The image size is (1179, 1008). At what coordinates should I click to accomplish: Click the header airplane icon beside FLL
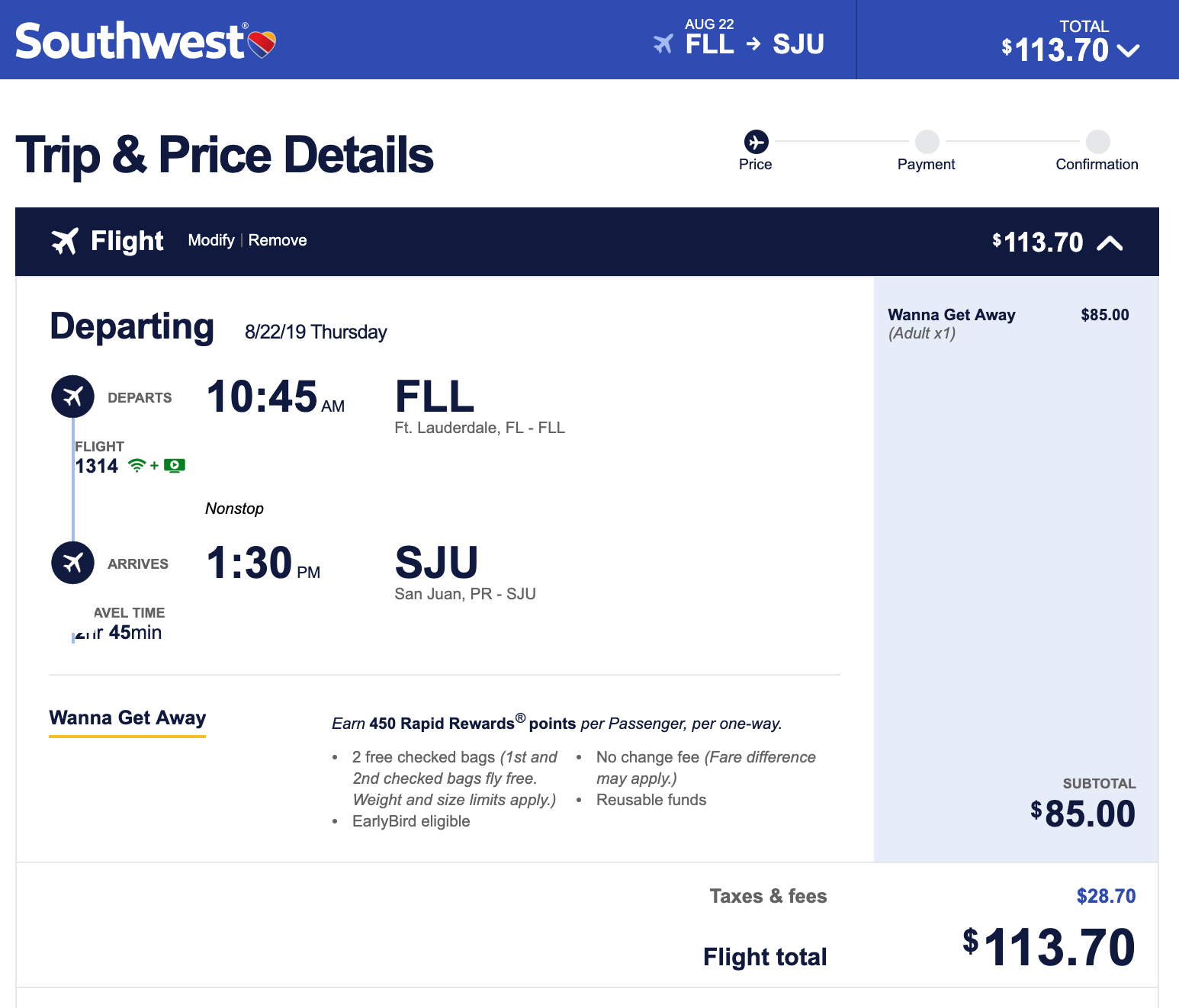663,44
